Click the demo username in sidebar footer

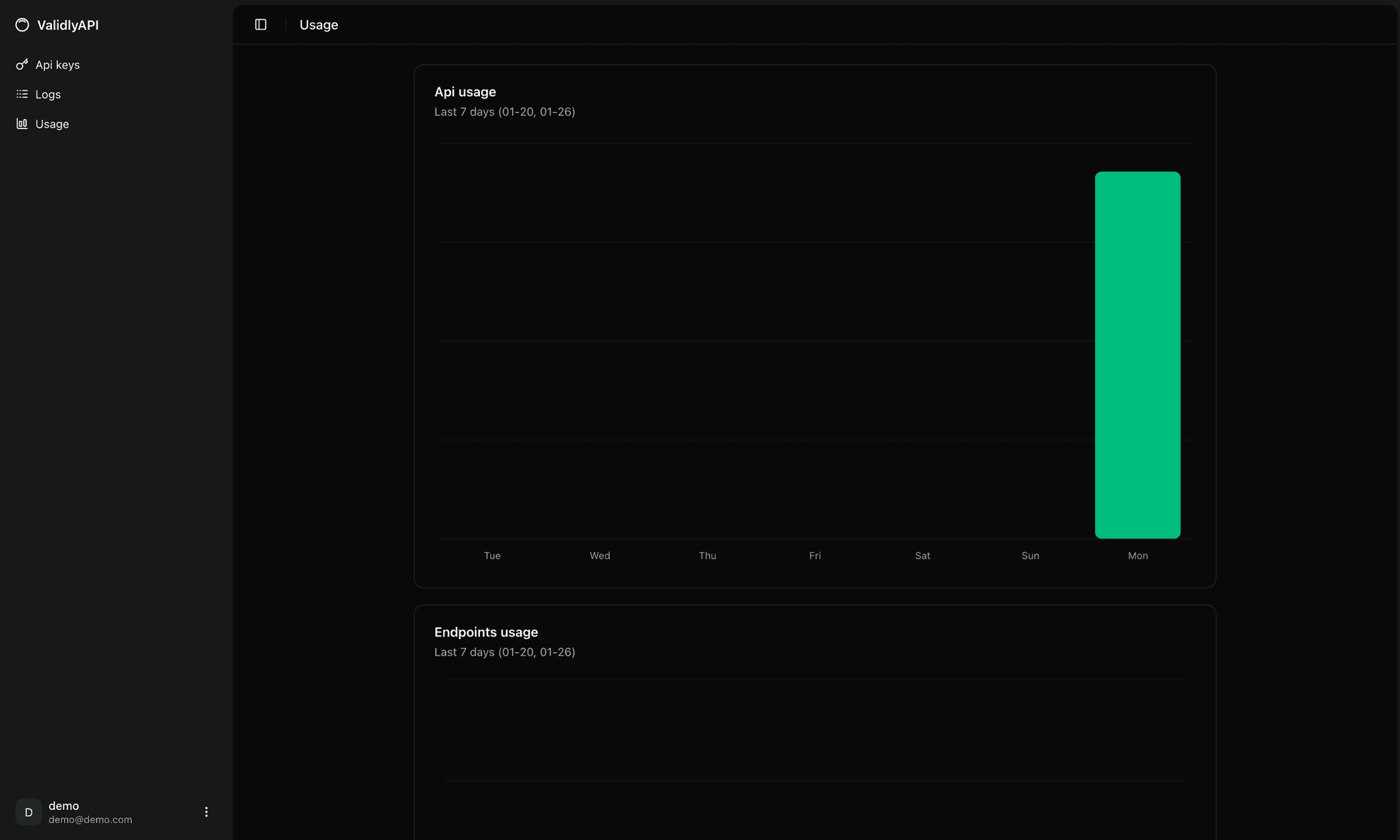(x=64, y=806)
